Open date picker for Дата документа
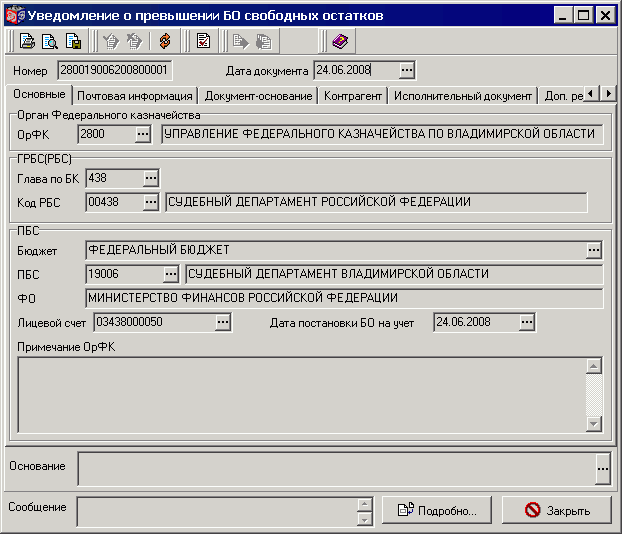Viewport: 622px width, 534px height. tap(407, 70)
